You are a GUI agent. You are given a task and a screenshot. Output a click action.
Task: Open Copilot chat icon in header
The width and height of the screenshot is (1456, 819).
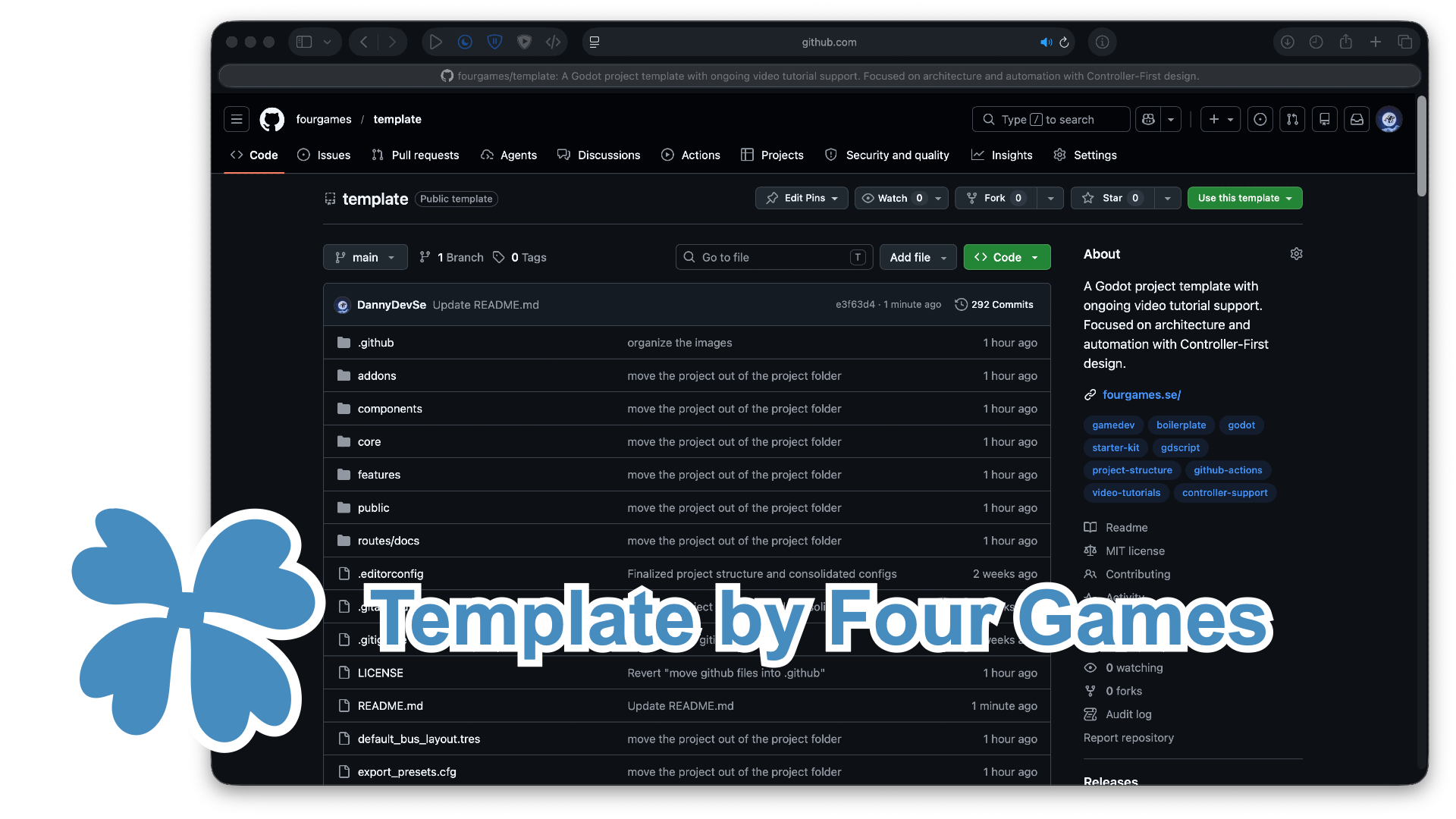[x=1149, y=119]
